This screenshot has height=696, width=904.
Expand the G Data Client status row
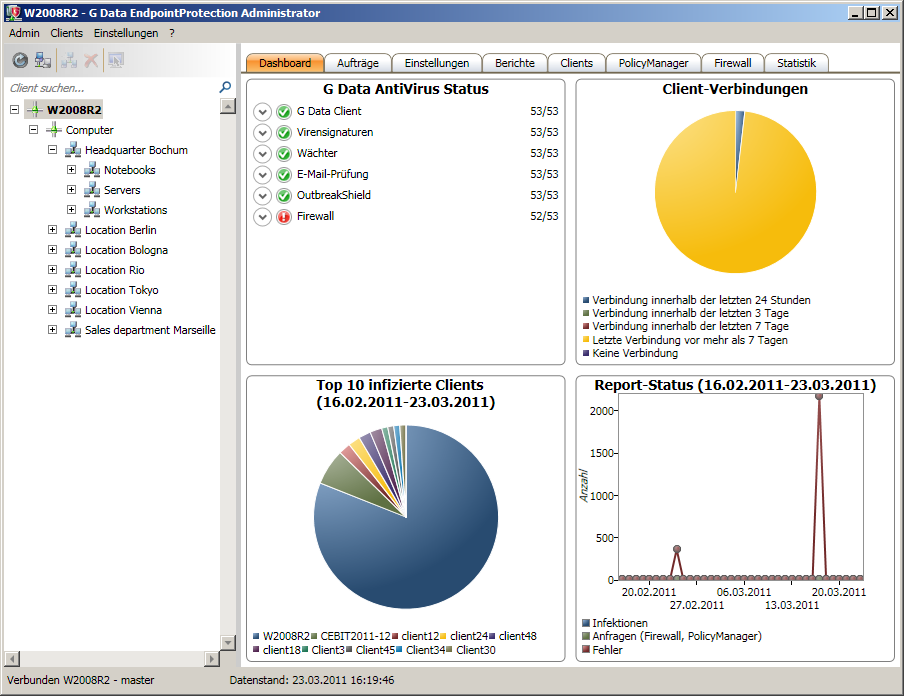(263, 112)
